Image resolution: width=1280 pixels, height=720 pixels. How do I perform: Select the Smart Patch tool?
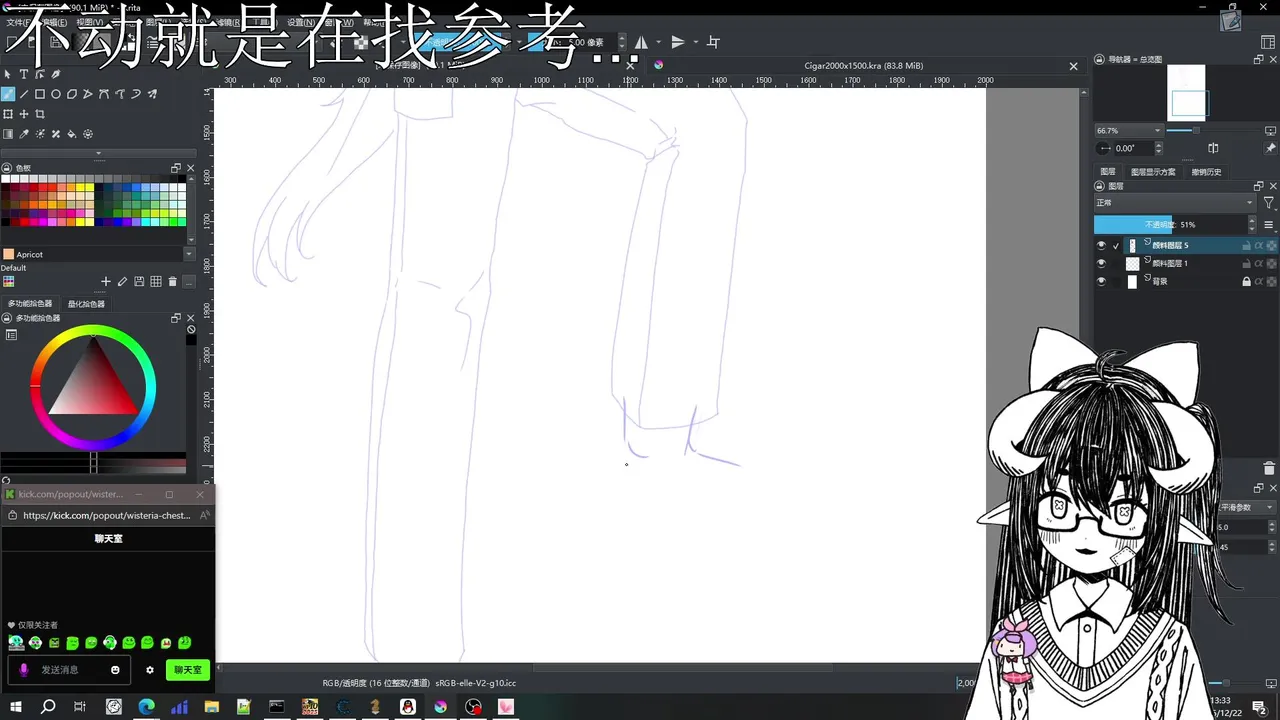[56, 134]
